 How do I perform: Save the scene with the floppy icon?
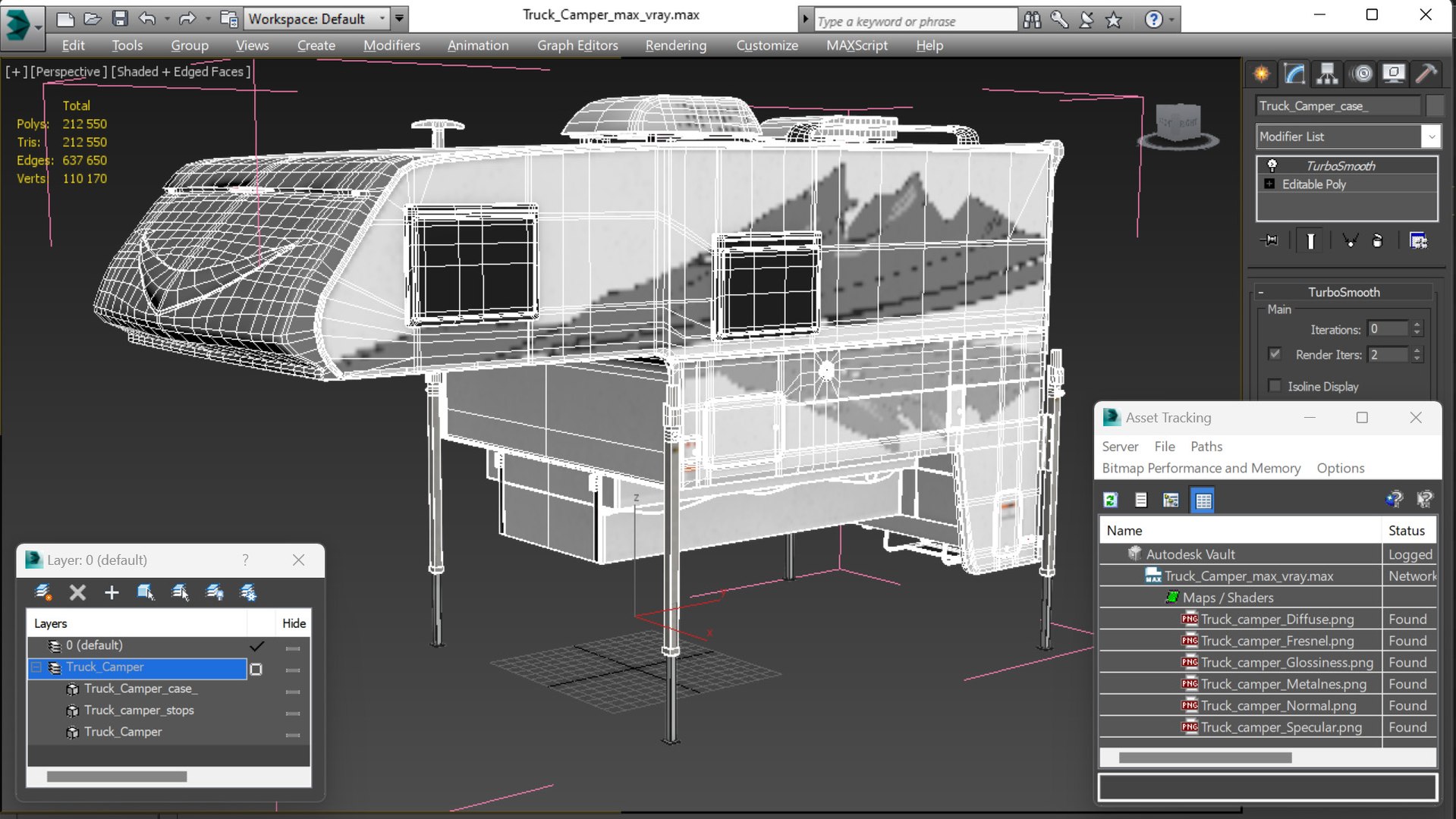(120, 19)
